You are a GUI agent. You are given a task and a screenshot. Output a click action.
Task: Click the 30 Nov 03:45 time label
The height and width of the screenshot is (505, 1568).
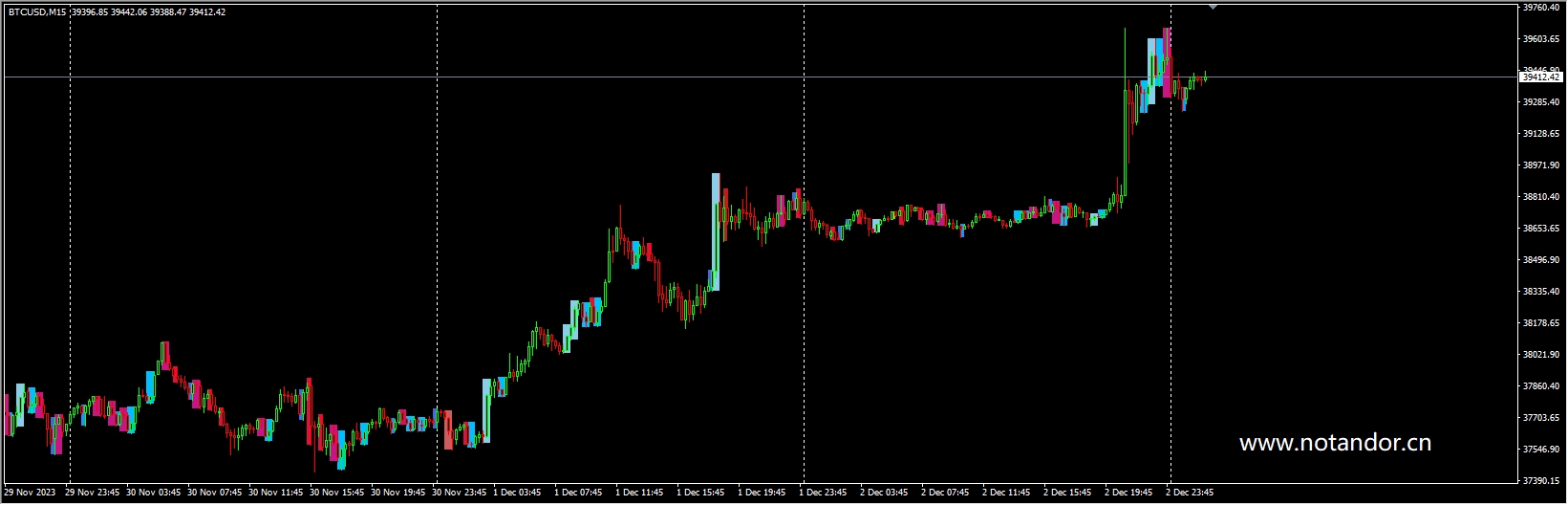point(154,494)
